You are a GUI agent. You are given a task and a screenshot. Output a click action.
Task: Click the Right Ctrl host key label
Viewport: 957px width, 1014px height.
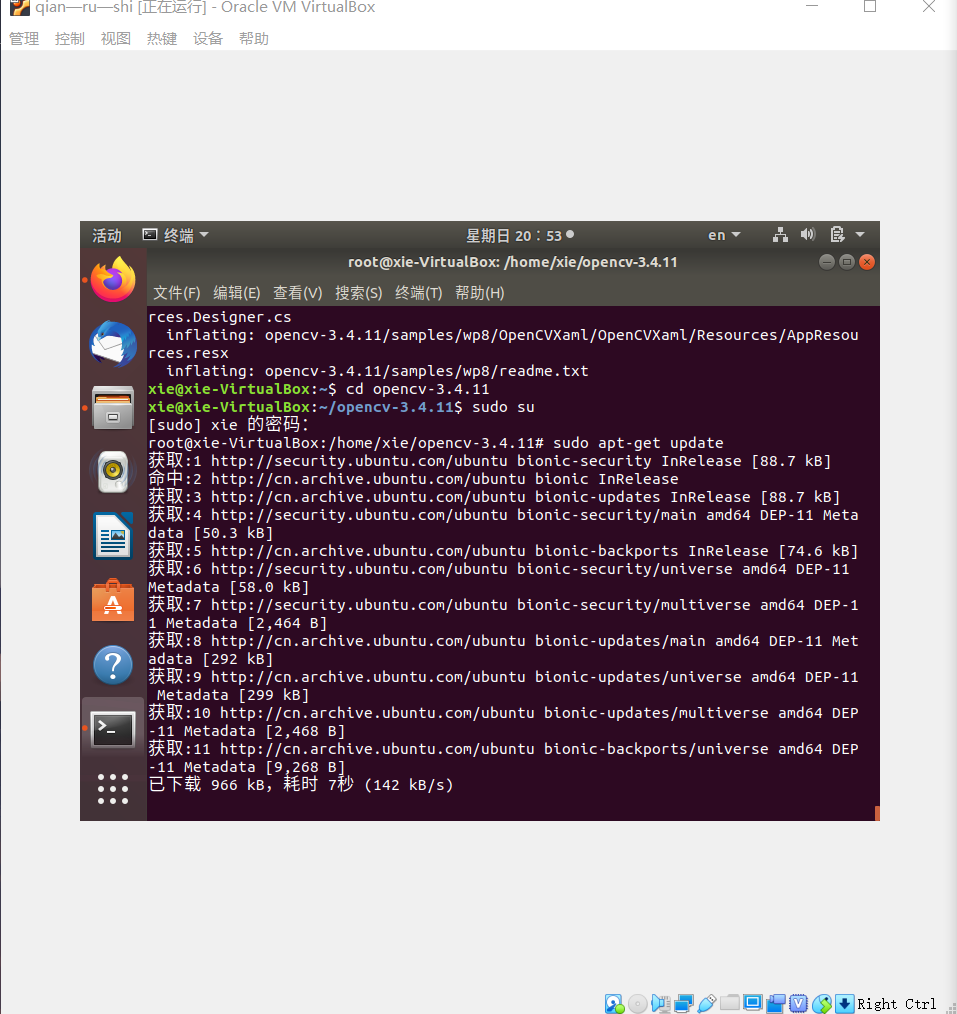click(x=896, y=1004)
